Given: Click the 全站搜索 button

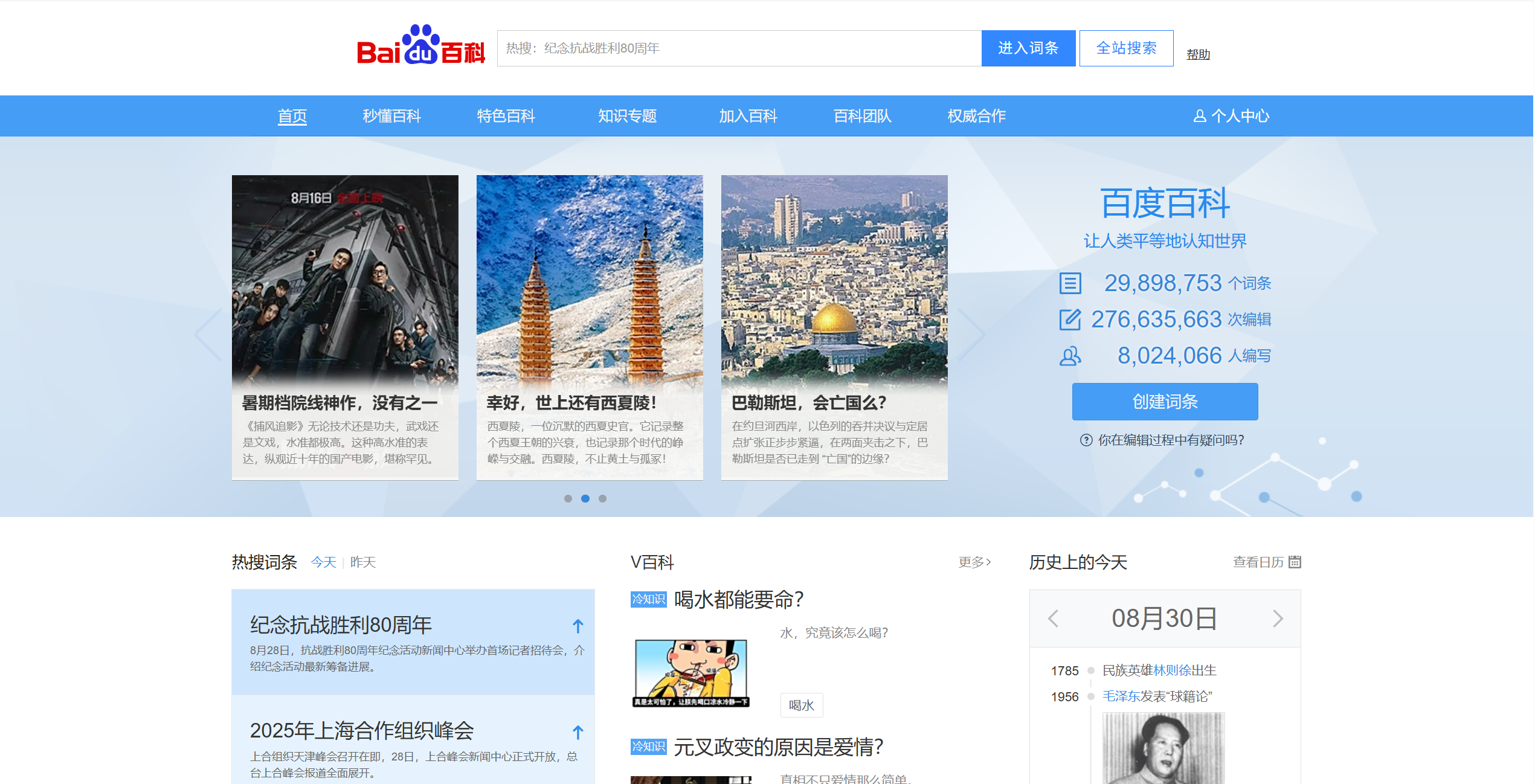Looking at the screenshot, I should pyautogui.click(x=1126, y=48).
